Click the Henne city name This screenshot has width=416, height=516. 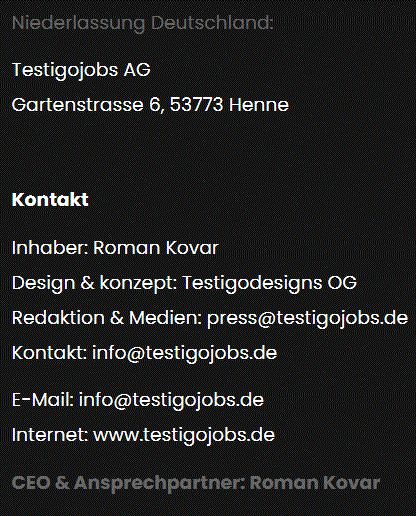coord(259,105)
